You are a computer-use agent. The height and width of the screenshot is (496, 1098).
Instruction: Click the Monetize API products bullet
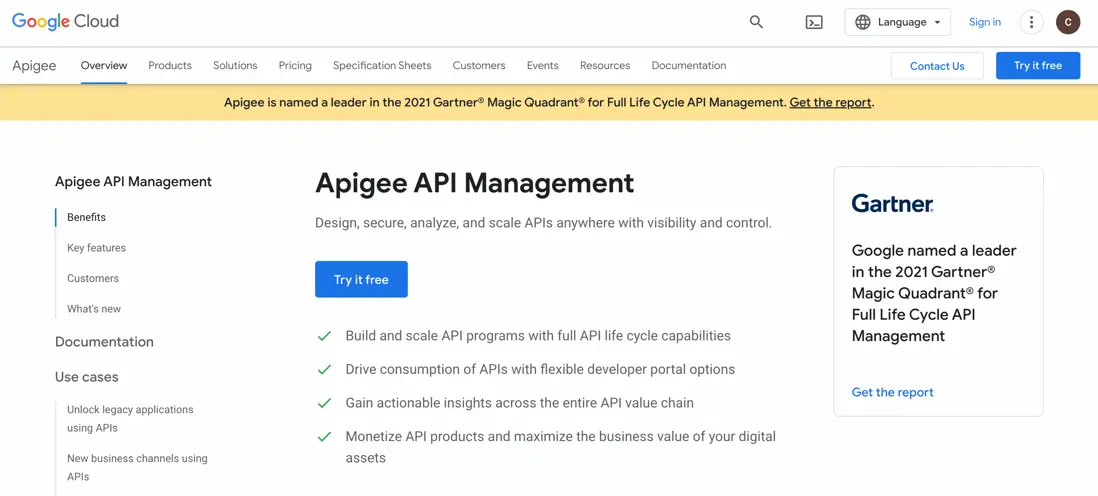pyautogui.click(x=560, y=447)
